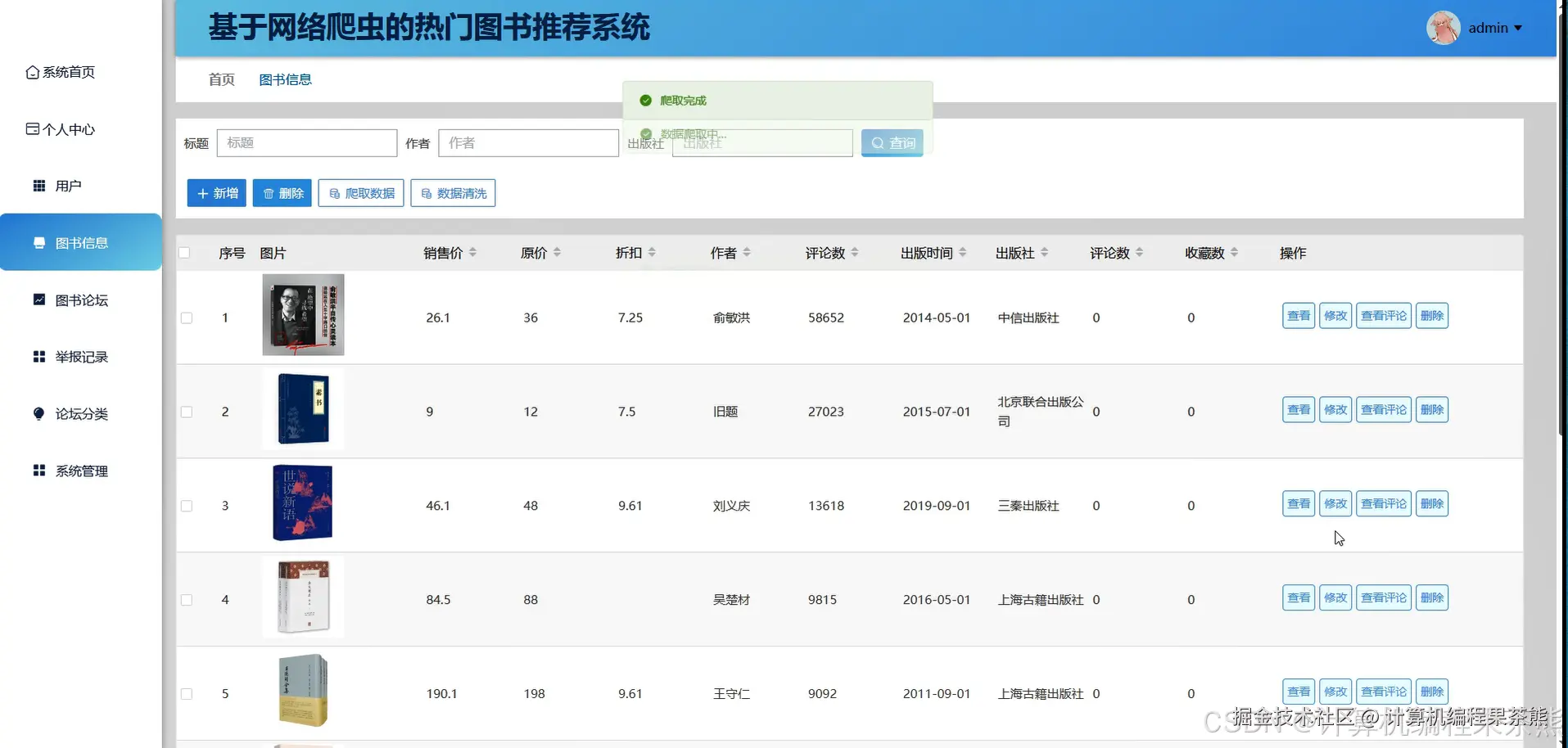This screenshot has width=1568, height=748.
Task: Click 查看评论 for the 旧题 row
Action: [1384, 410]
